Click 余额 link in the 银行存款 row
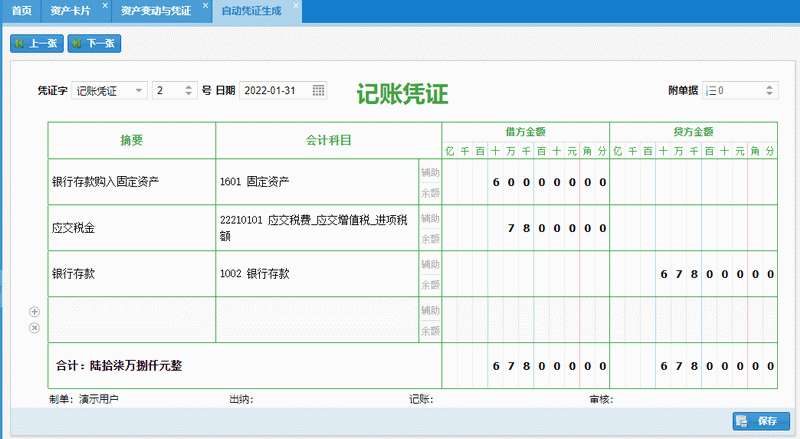The height and width of the screenshot is (439, 800). [x=429, y=284]
